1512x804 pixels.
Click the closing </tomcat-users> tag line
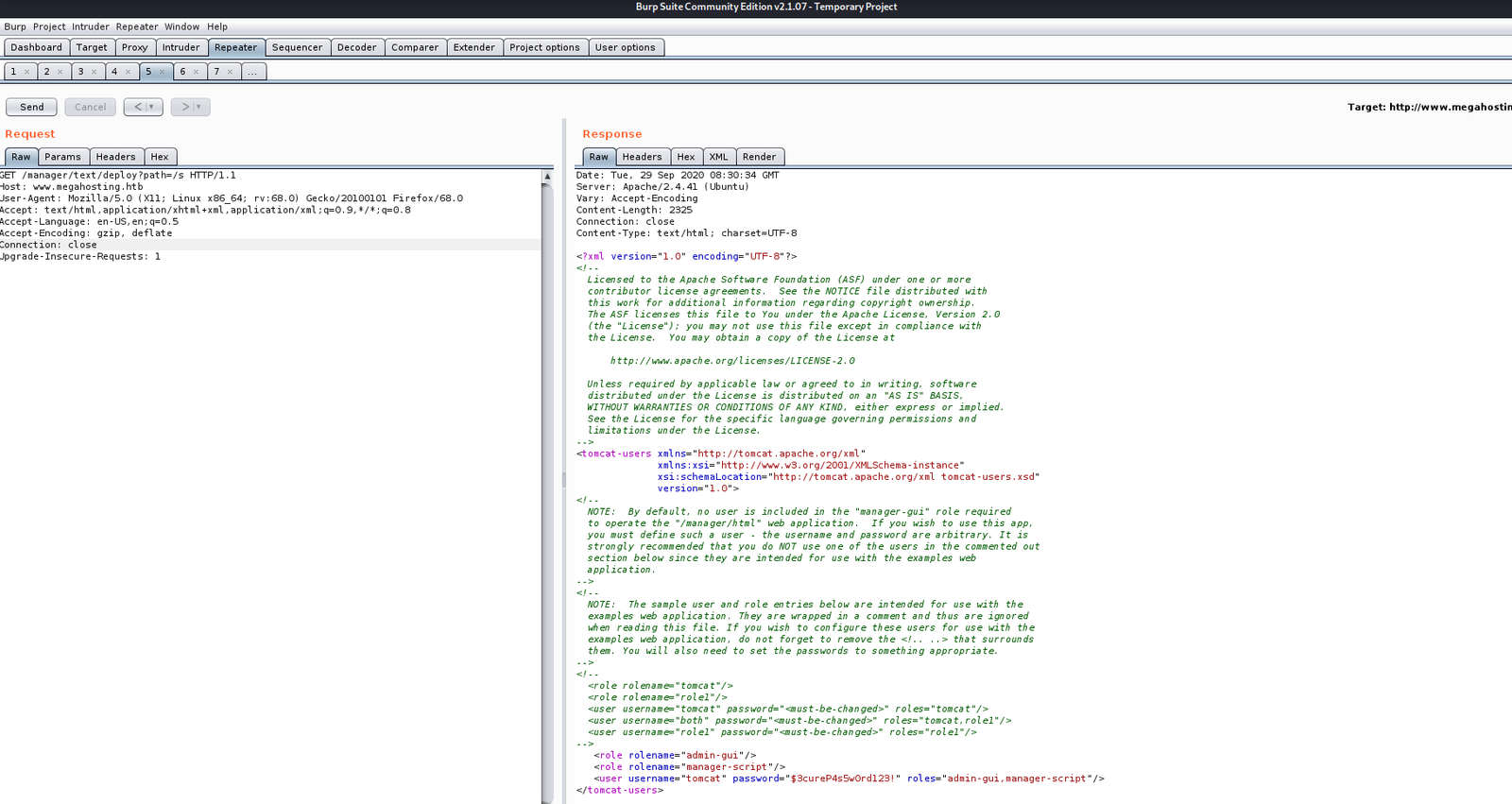(620, 790)
